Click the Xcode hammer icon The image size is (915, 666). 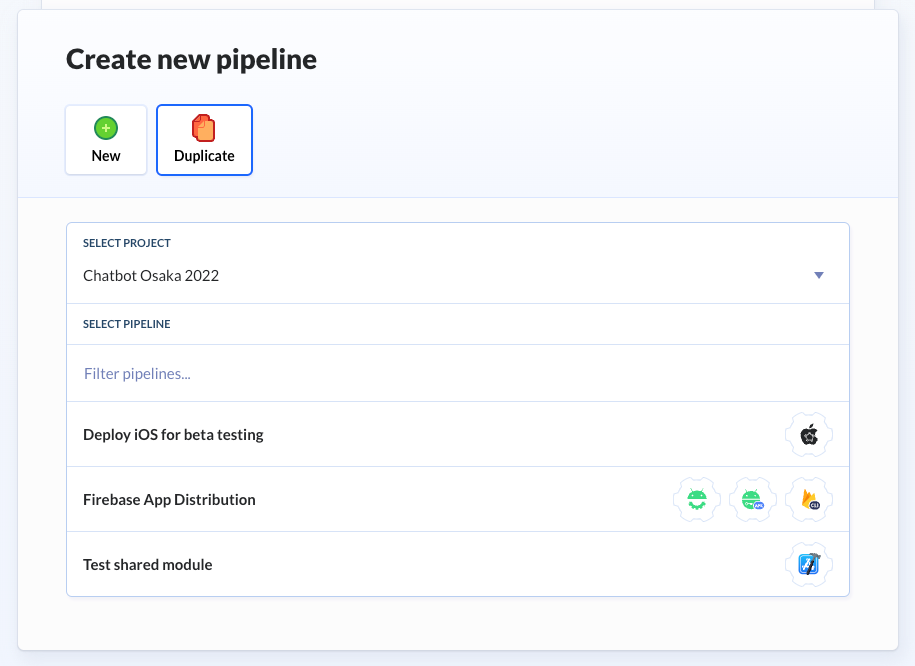tap(809, 564)
